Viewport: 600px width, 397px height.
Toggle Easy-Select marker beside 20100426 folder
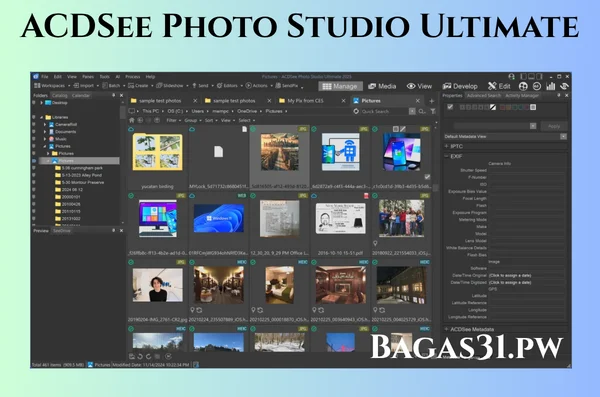(x=34, y=204)
